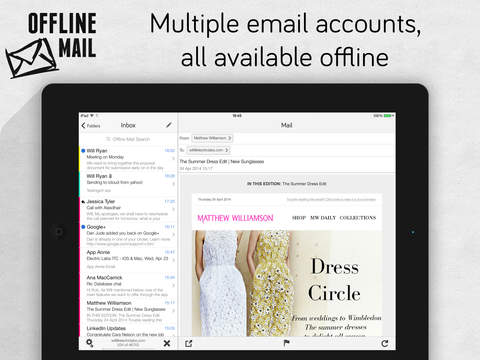Click the MW DAILY newsletter link
Screen dimensions: 480x360
click(x=323, y=218)
